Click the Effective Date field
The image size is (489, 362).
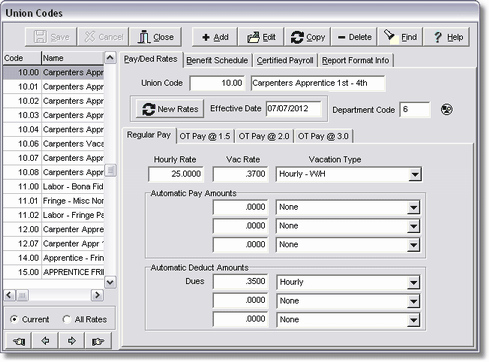294,109
